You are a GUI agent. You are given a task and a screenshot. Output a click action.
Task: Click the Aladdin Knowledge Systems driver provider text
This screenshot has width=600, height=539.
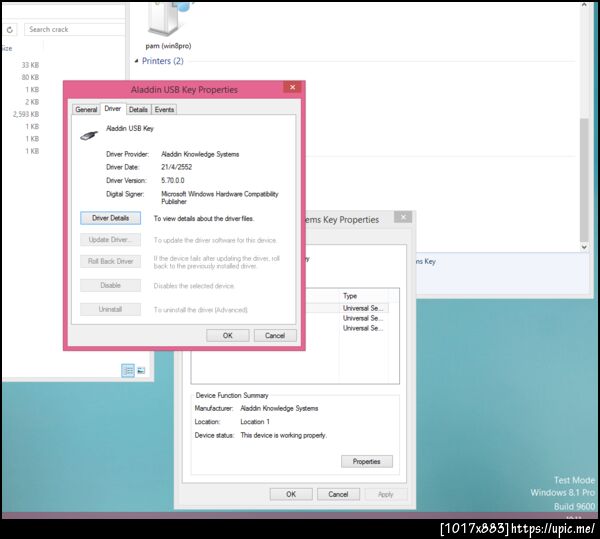tap(200, 154)
